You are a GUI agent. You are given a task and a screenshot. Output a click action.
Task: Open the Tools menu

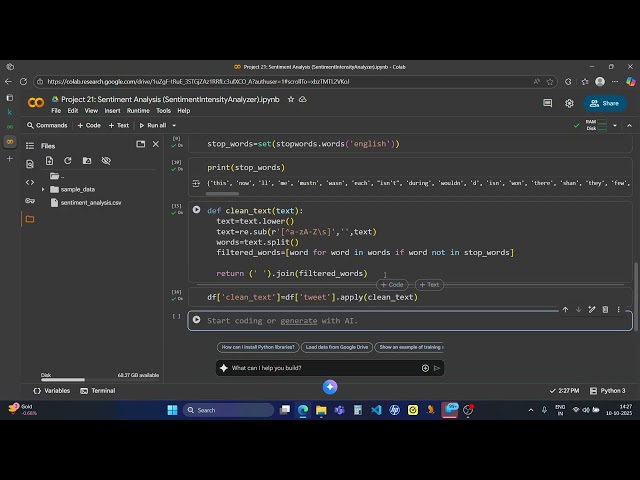pyautogui.click(x=163, y=111)
